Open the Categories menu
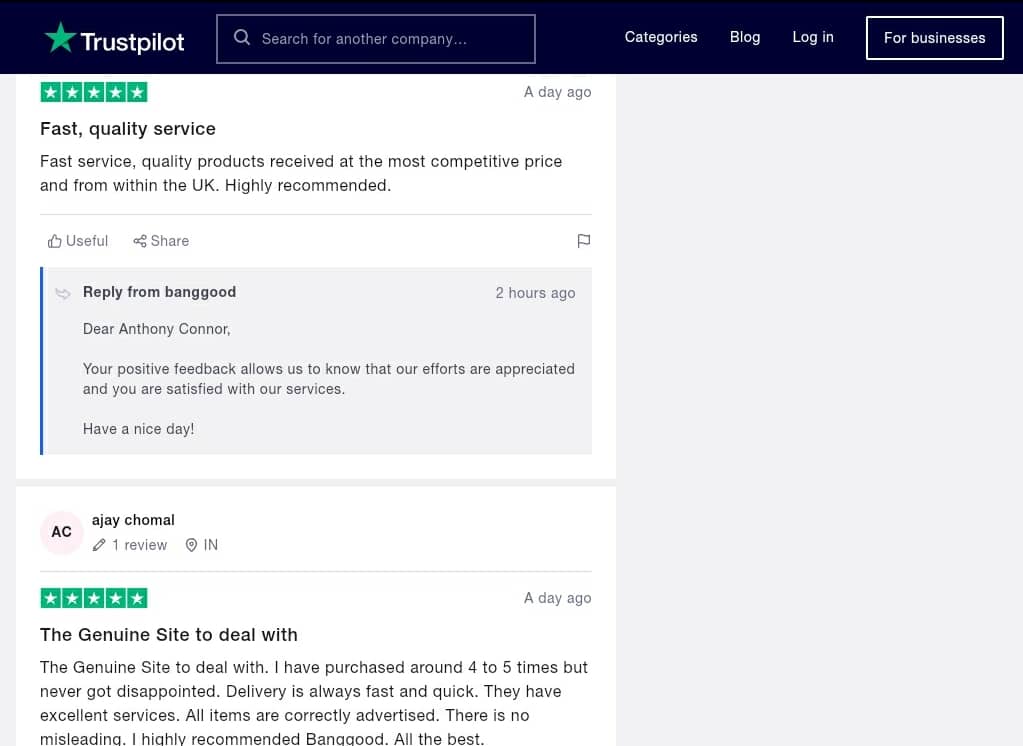Screen dimensions: 1023x746 pos(661,37)
